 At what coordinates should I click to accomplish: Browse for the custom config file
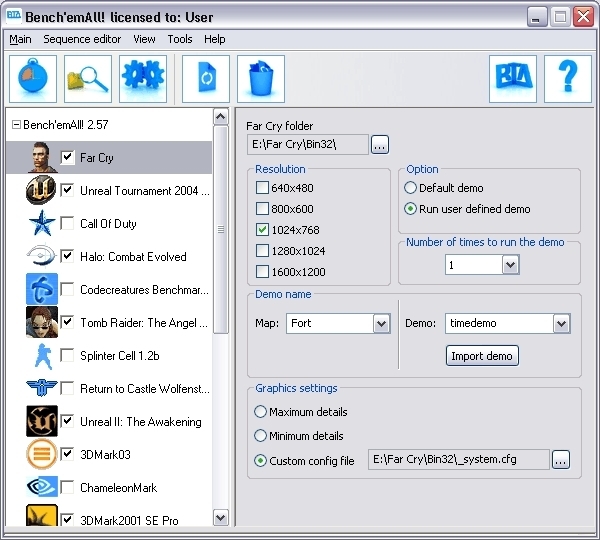tap(561, 460)
